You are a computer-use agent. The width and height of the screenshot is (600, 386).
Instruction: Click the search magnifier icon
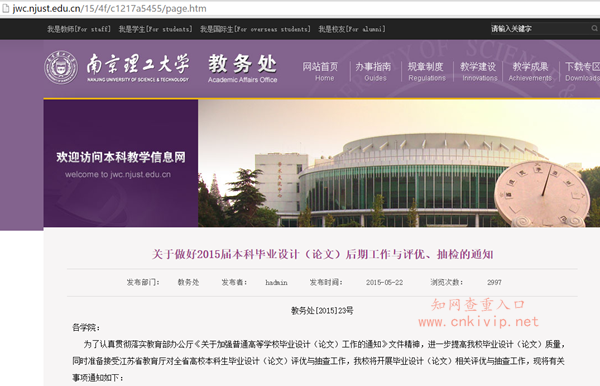(594, 29)
